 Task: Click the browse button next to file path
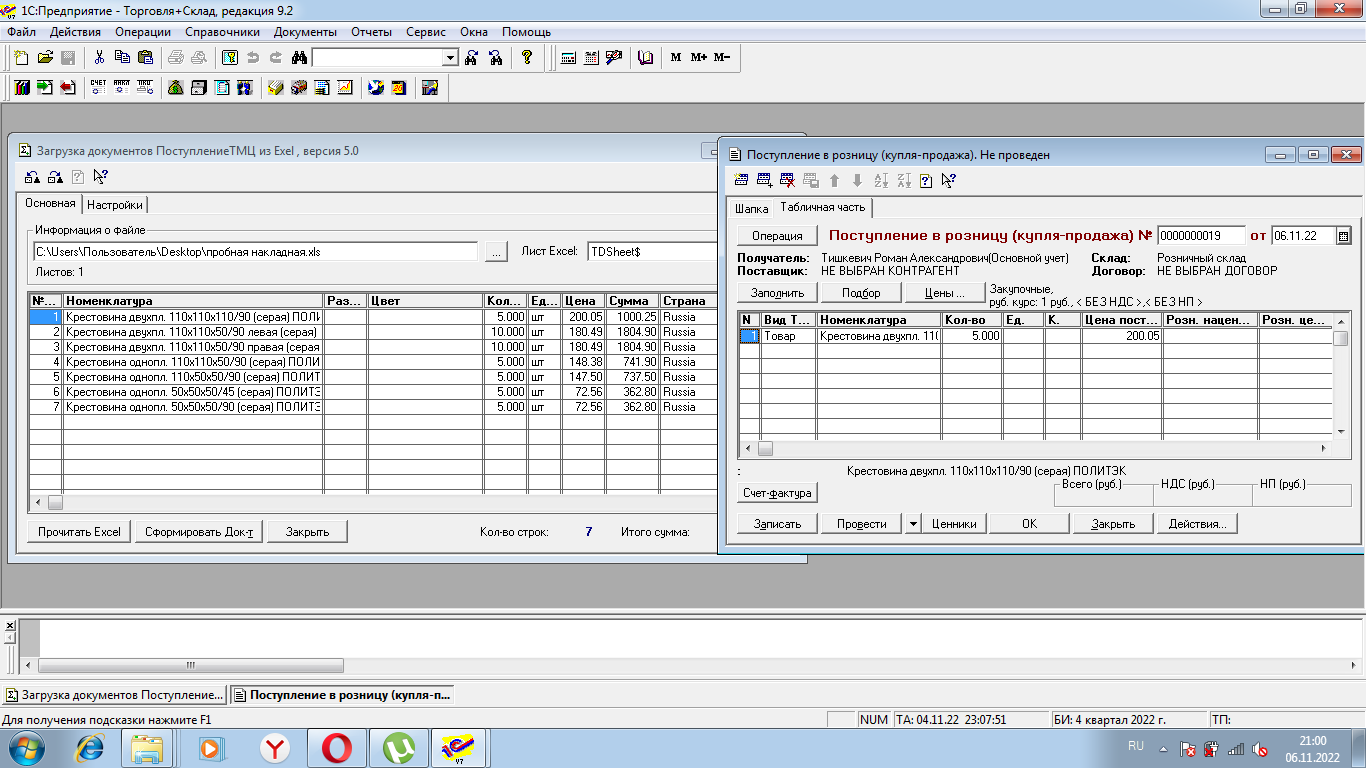[497, 252]
